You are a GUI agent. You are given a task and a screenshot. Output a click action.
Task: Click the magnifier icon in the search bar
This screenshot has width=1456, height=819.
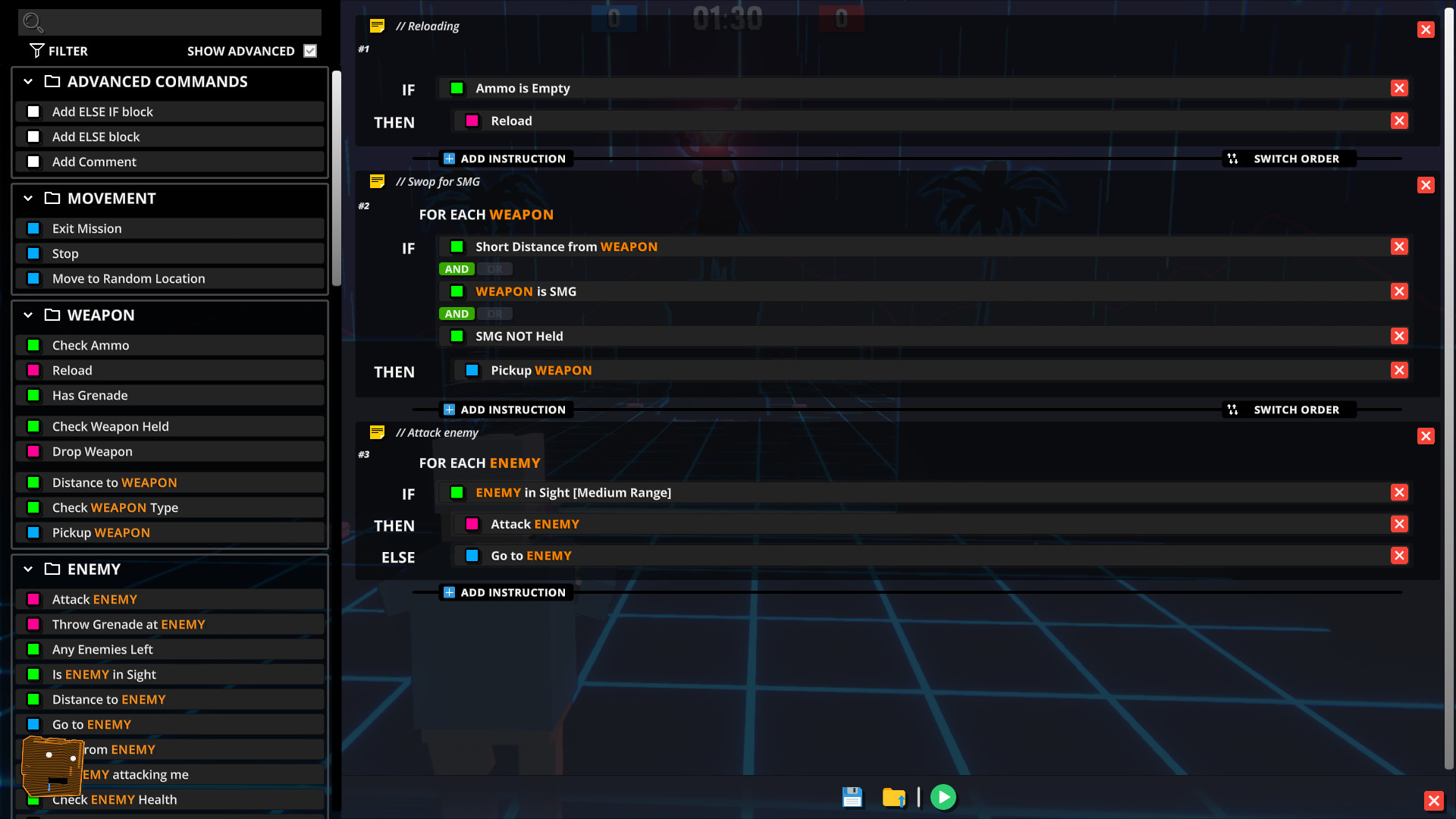coord(32,22)
